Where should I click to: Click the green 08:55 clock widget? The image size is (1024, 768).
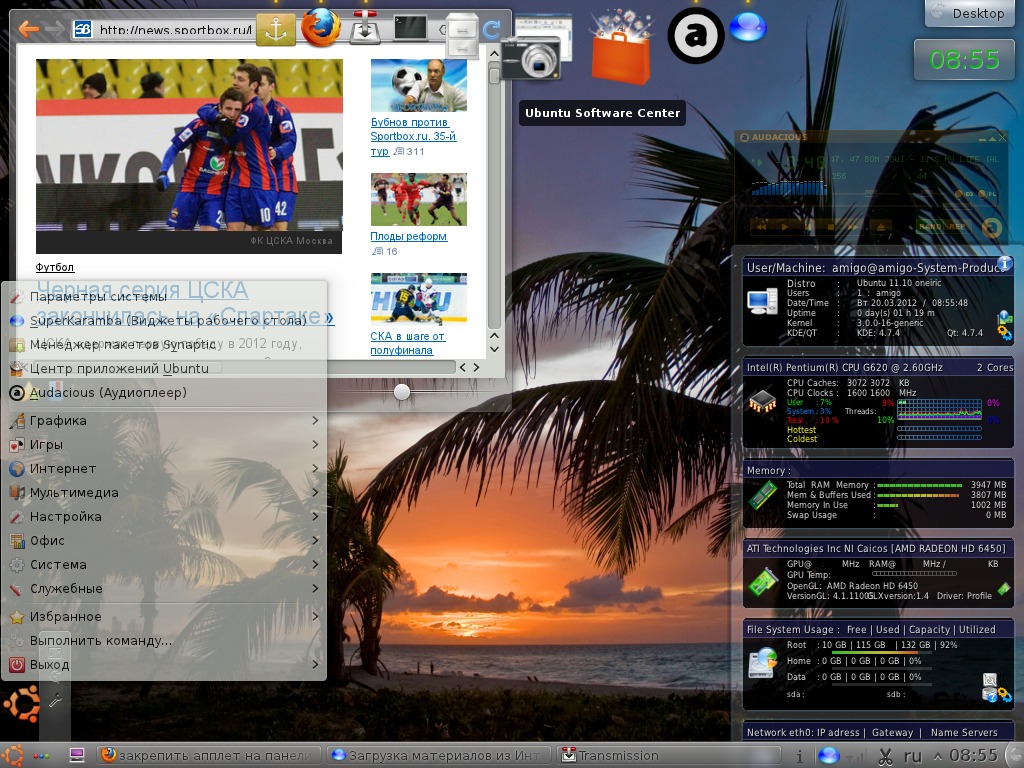click(x=965, y=60)
